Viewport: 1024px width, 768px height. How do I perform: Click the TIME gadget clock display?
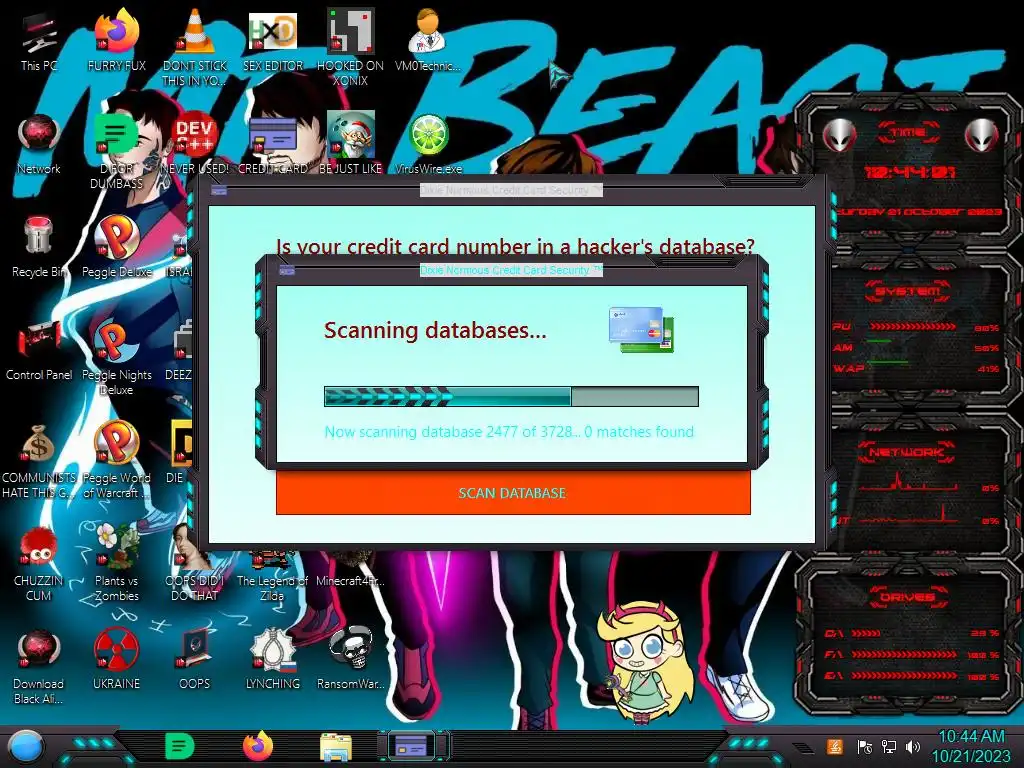(x=908, y=172)
